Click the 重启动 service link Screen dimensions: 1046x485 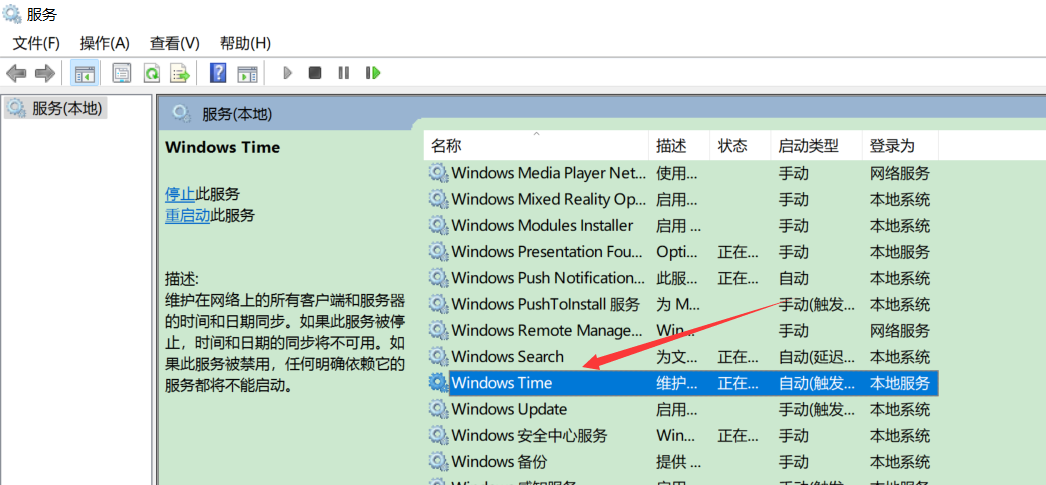[x=188, y=215]
